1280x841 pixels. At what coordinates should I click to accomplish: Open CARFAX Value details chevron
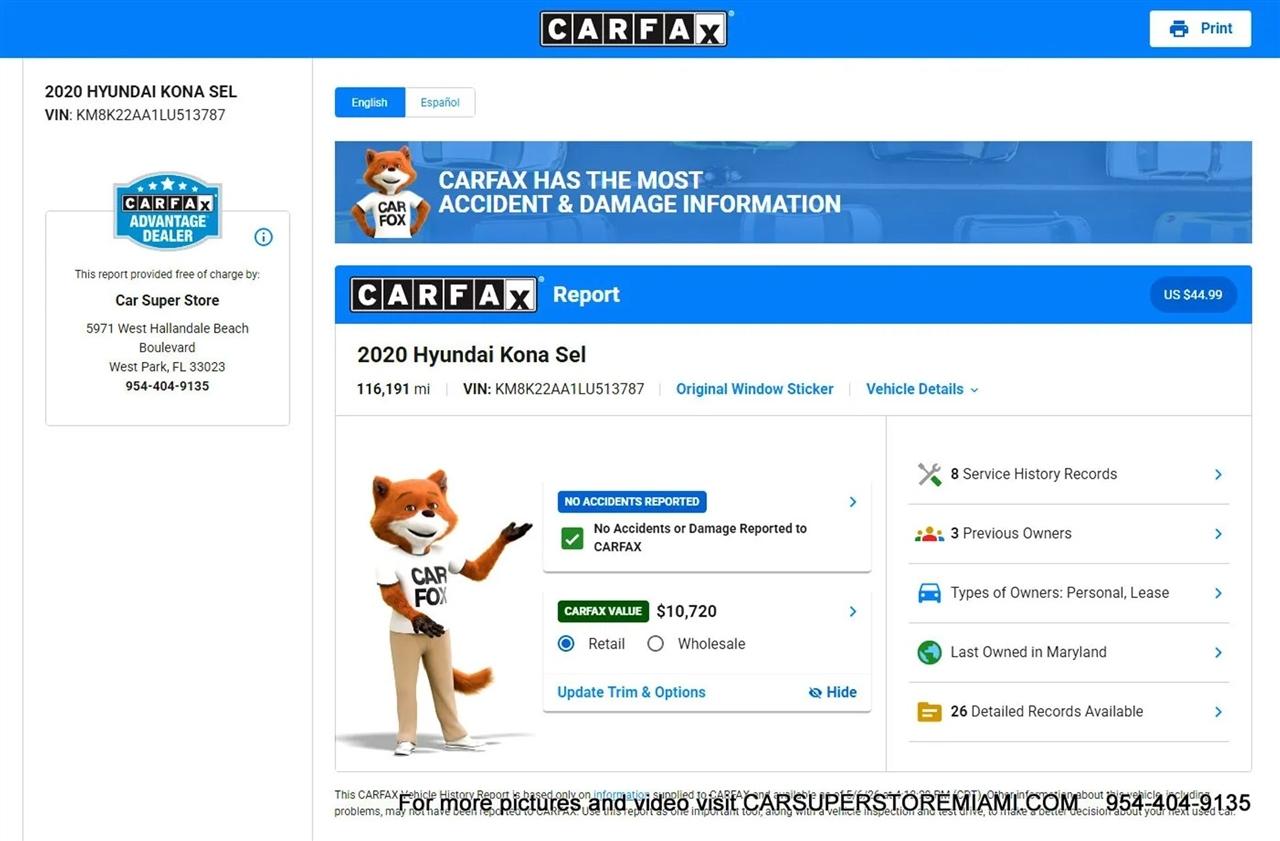pos(852,611)
